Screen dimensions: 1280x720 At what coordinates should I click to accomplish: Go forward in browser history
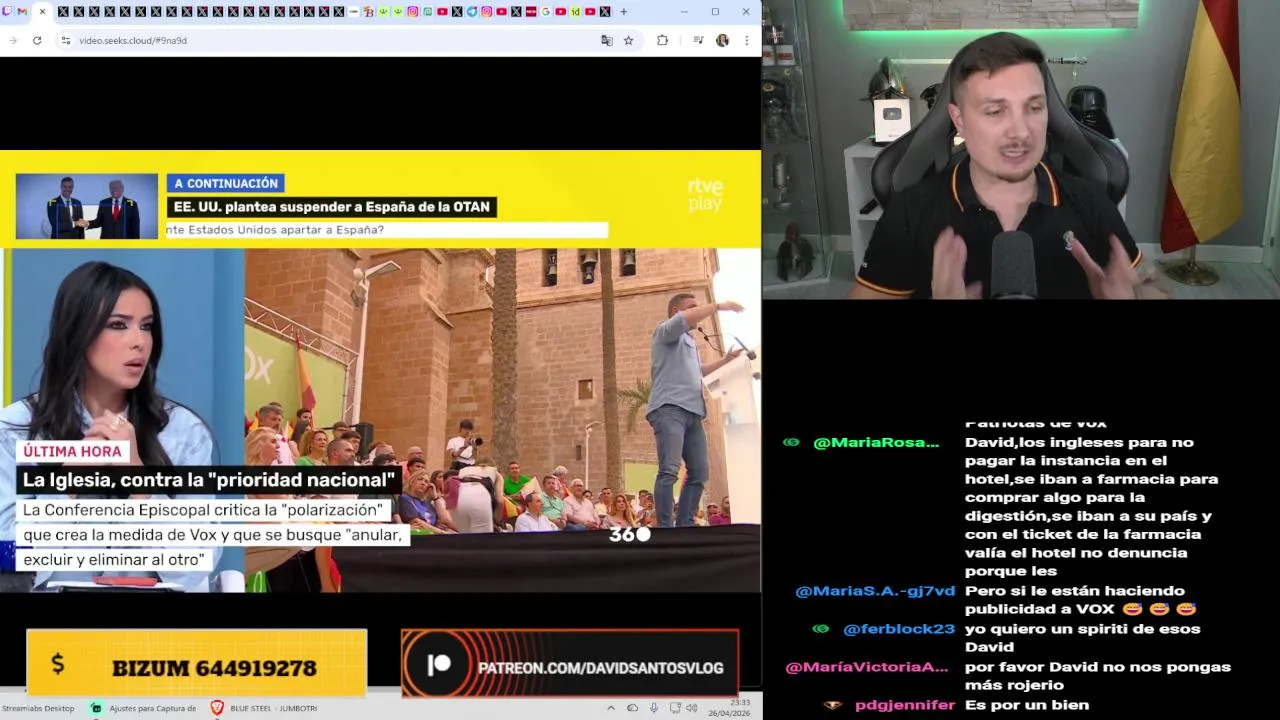pyautogui.click(x=13, y=40)
